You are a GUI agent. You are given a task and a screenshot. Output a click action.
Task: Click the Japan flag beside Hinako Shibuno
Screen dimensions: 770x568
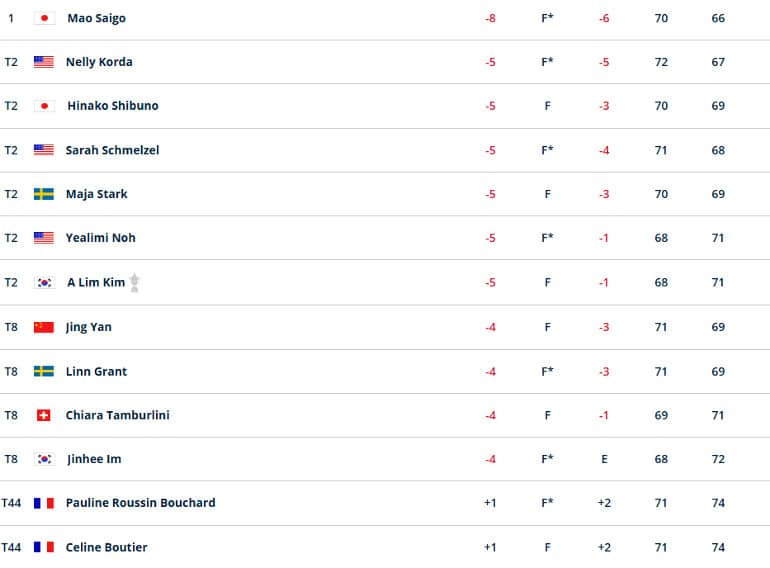click(44, 106)
